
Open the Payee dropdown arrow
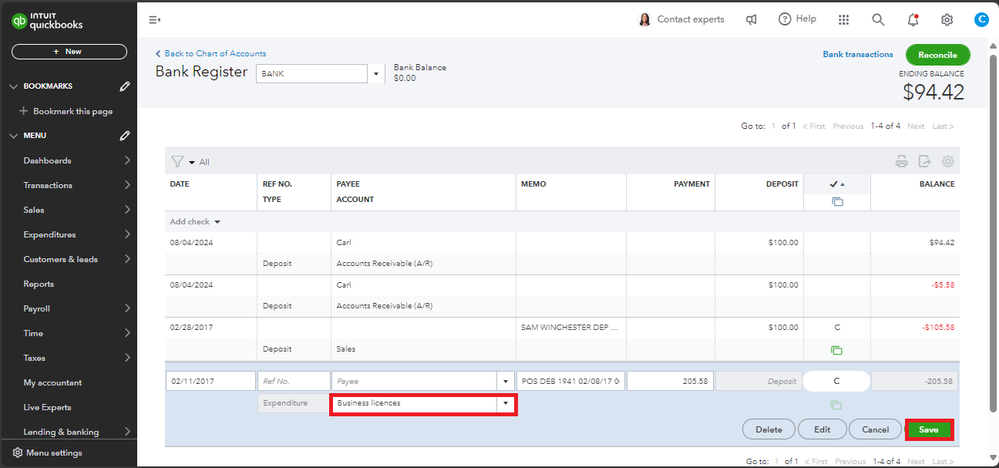506,381
